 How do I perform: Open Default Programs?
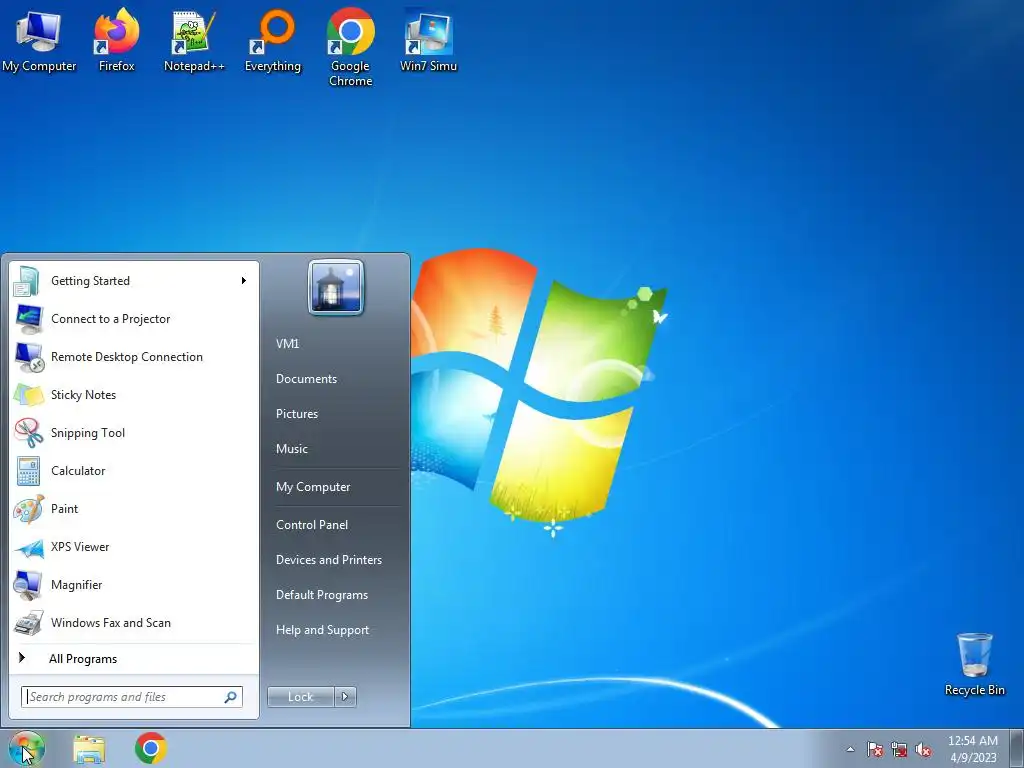coord(321,595)
